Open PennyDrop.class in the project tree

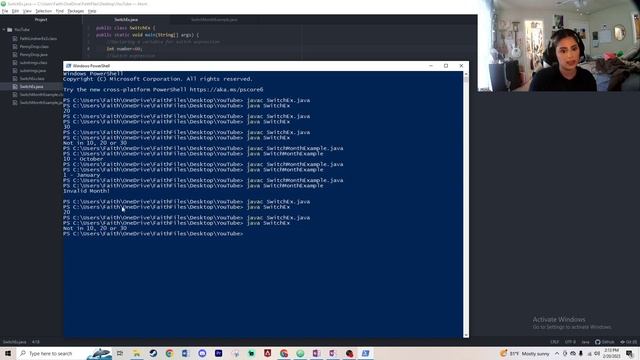(x=33, y=47)
